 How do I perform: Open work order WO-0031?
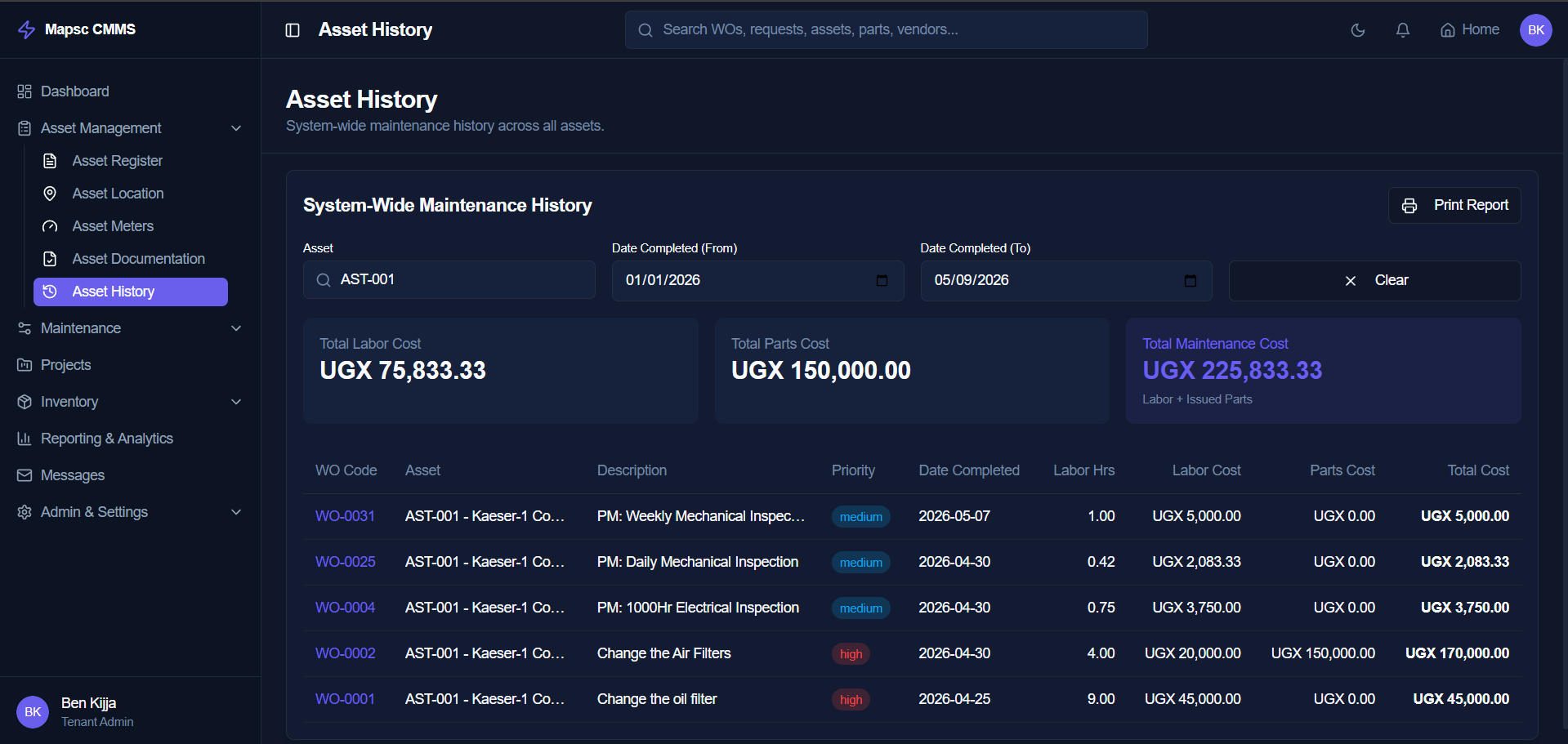point(345,516)
